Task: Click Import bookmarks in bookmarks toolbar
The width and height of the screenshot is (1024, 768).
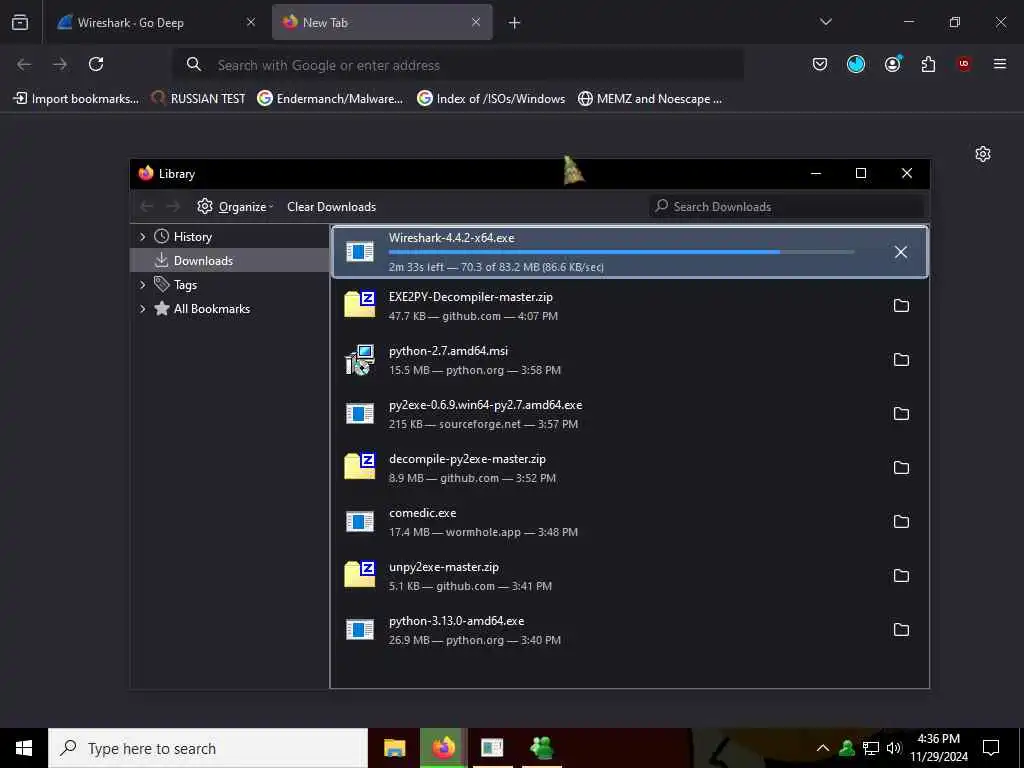Action: pyautogui.click(x=76, y=99)
